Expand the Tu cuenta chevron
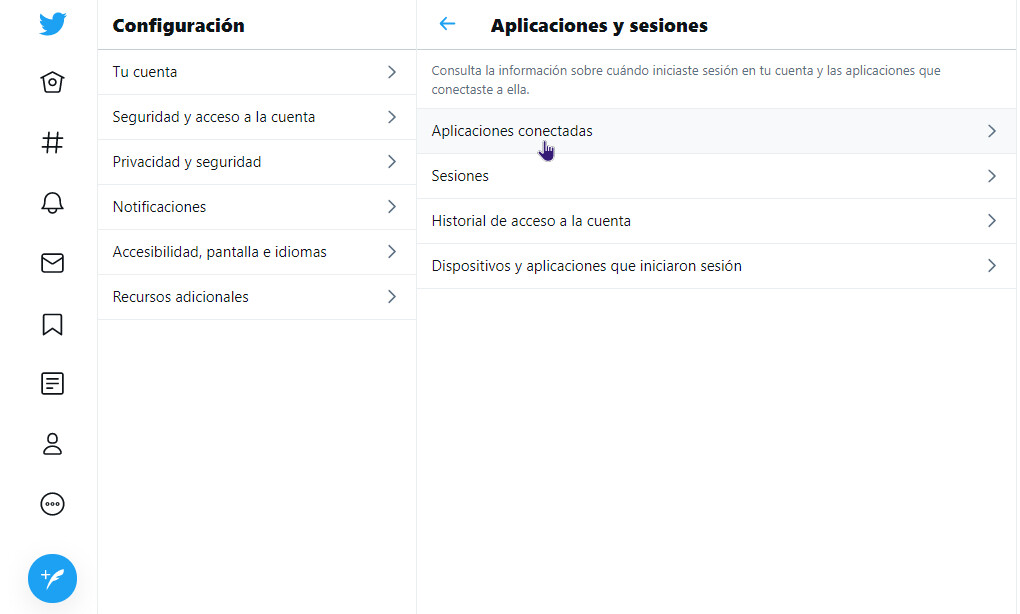 [392, 72]
